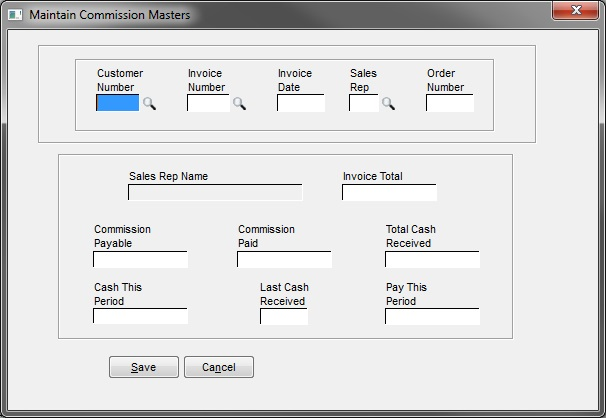Image resolution: width=606 pixels, height=418 pixels.
Task: Click the window icon in the title bar
Action: point(15,15)
